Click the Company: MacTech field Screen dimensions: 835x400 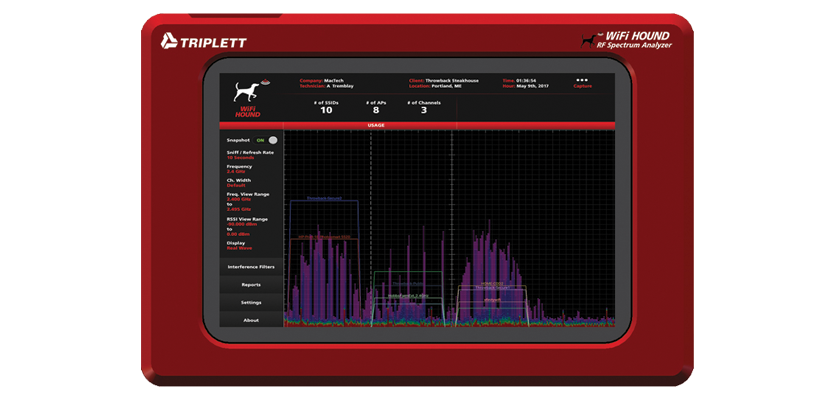(x=322, y=80)
